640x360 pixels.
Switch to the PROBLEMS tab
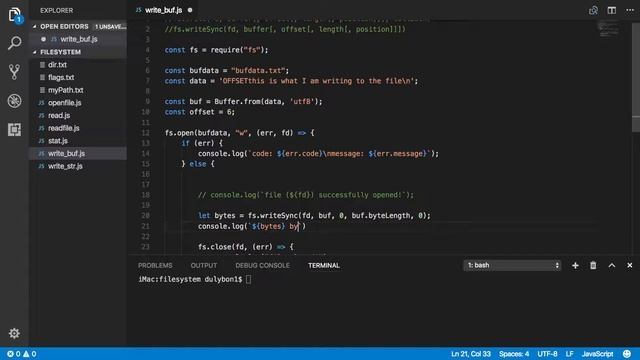pyautogui.click(x=155, y=265)
